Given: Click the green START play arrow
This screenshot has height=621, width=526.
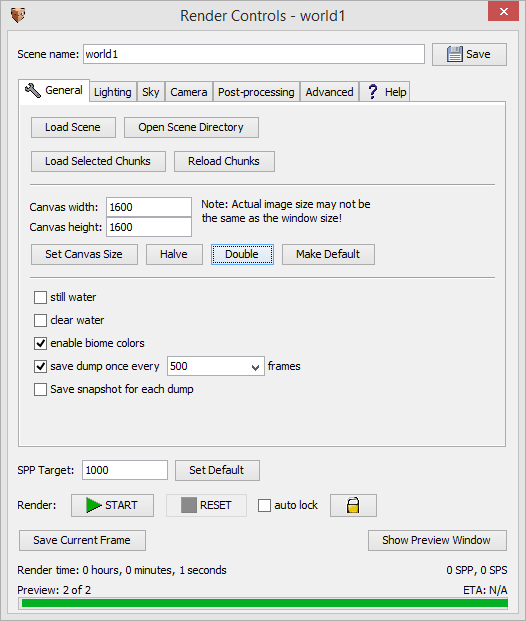Looking at the screenshot, I should pos(93,505).
